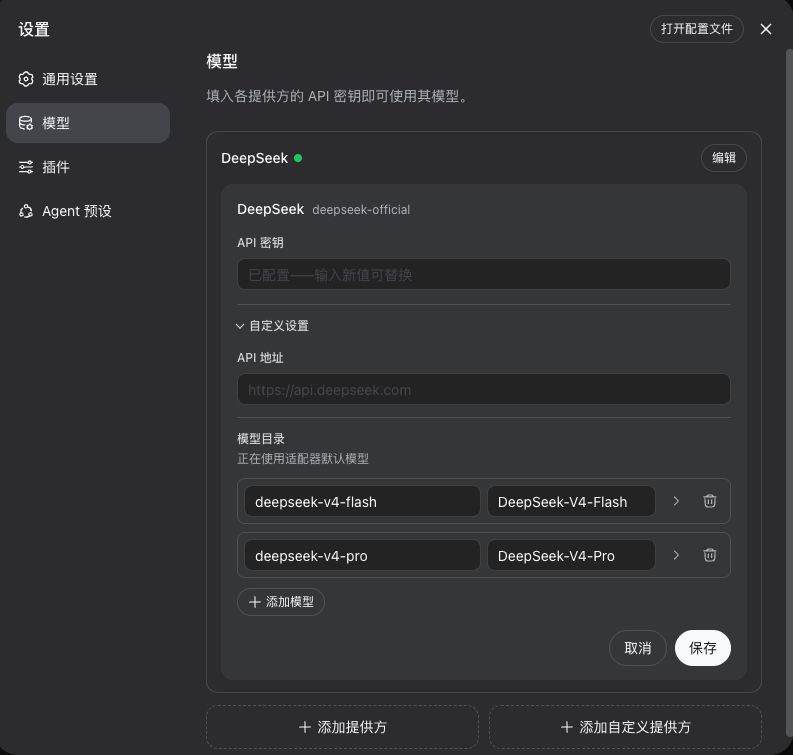The image size is (793, 755).
Task: Delete the deepseek-v4-pro model row
Action: click(x=710, y=555)
